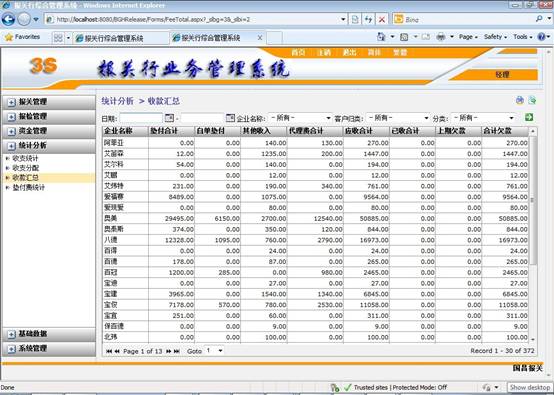Open 收支分配 in the sidebar tree
Image resolution: width=554 pixels, height=395 pixels.
click(x=25, y=168)
